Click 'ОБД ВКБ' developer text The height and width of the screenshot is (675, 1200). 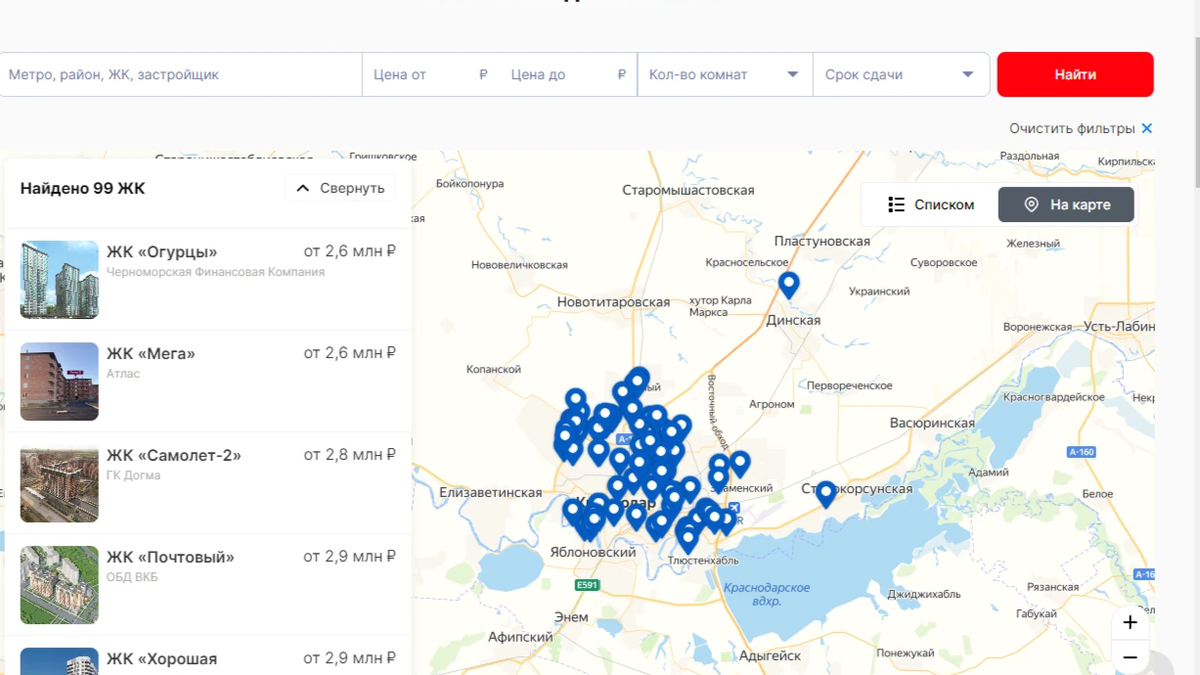(x=132, y=577)
